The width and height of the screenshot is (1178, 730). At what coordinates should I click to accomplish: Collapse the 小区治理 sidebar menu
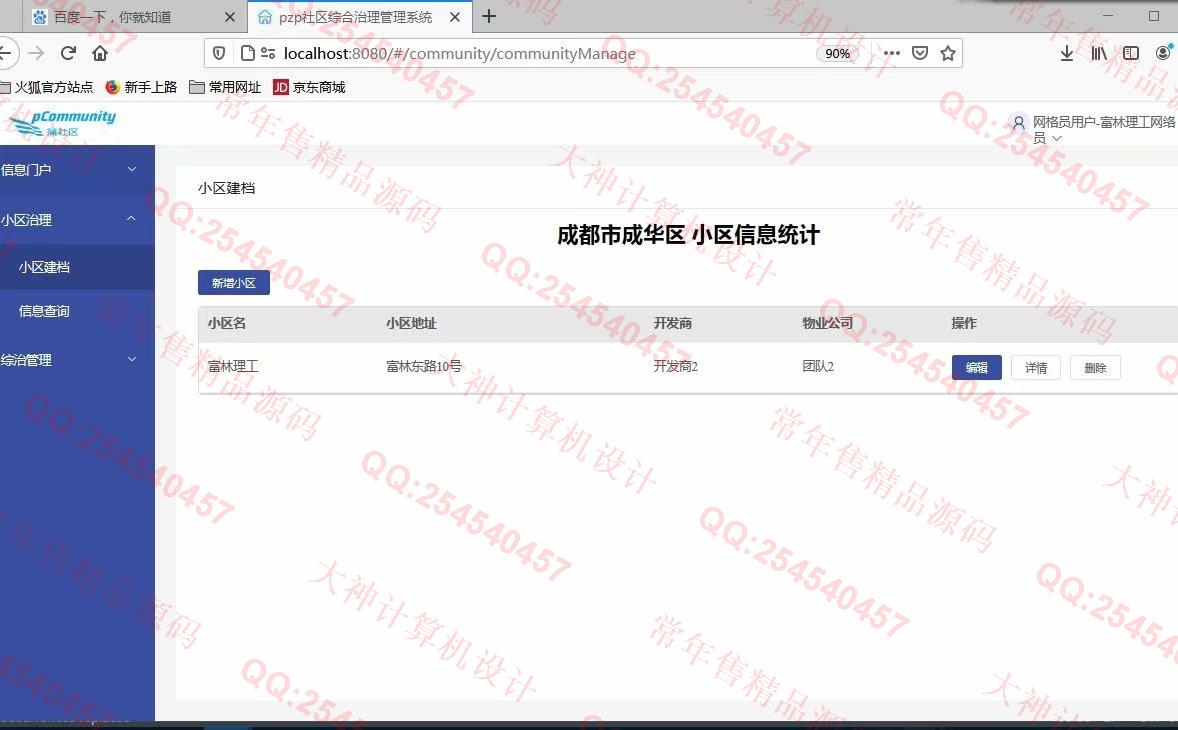click(77, 220)
